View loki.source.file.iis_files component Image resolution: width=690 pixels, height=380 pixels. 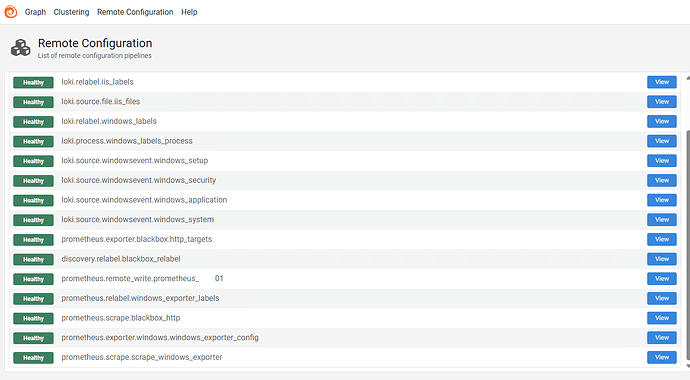pyautogui.click(x=662, y=102)
